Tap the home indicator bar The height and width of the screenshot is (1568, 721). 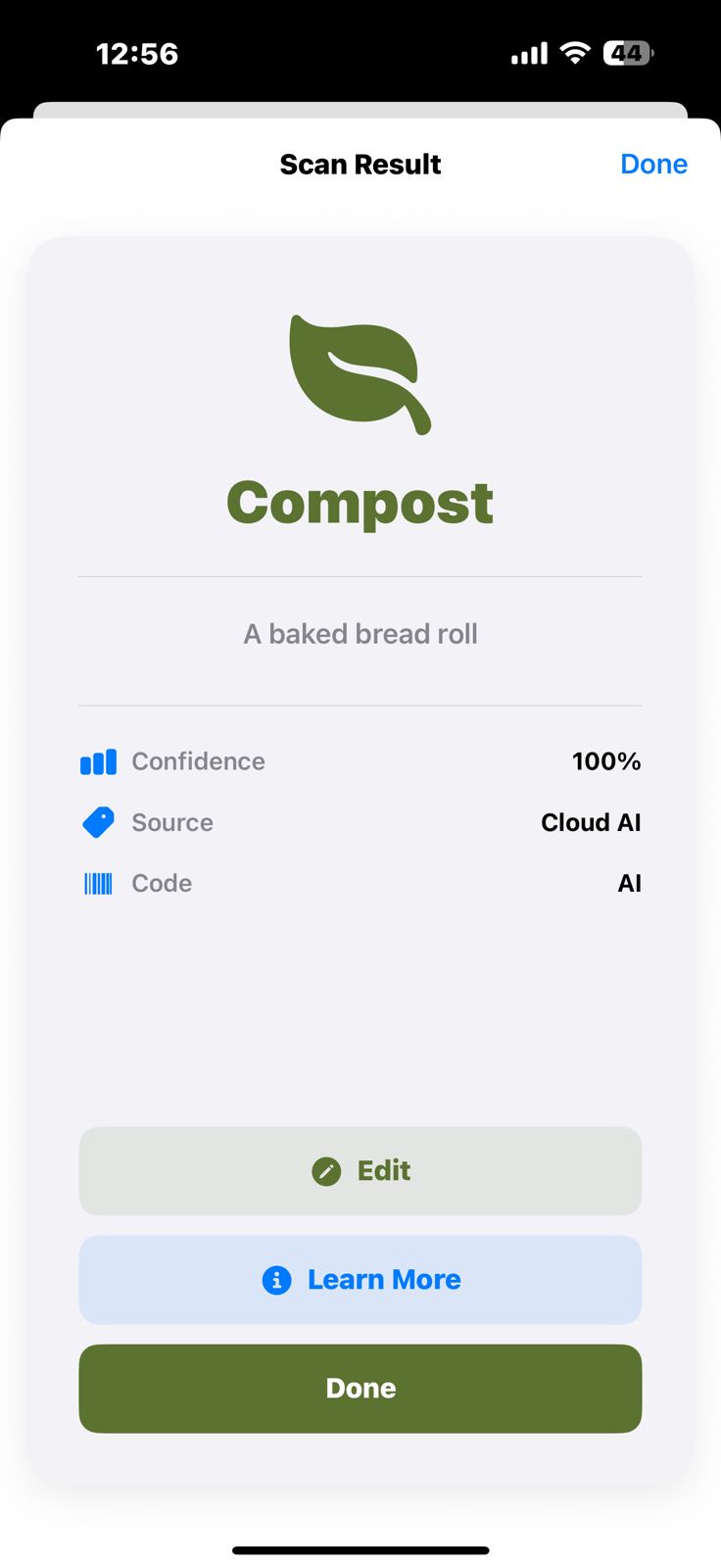[x=360, y=1550]
